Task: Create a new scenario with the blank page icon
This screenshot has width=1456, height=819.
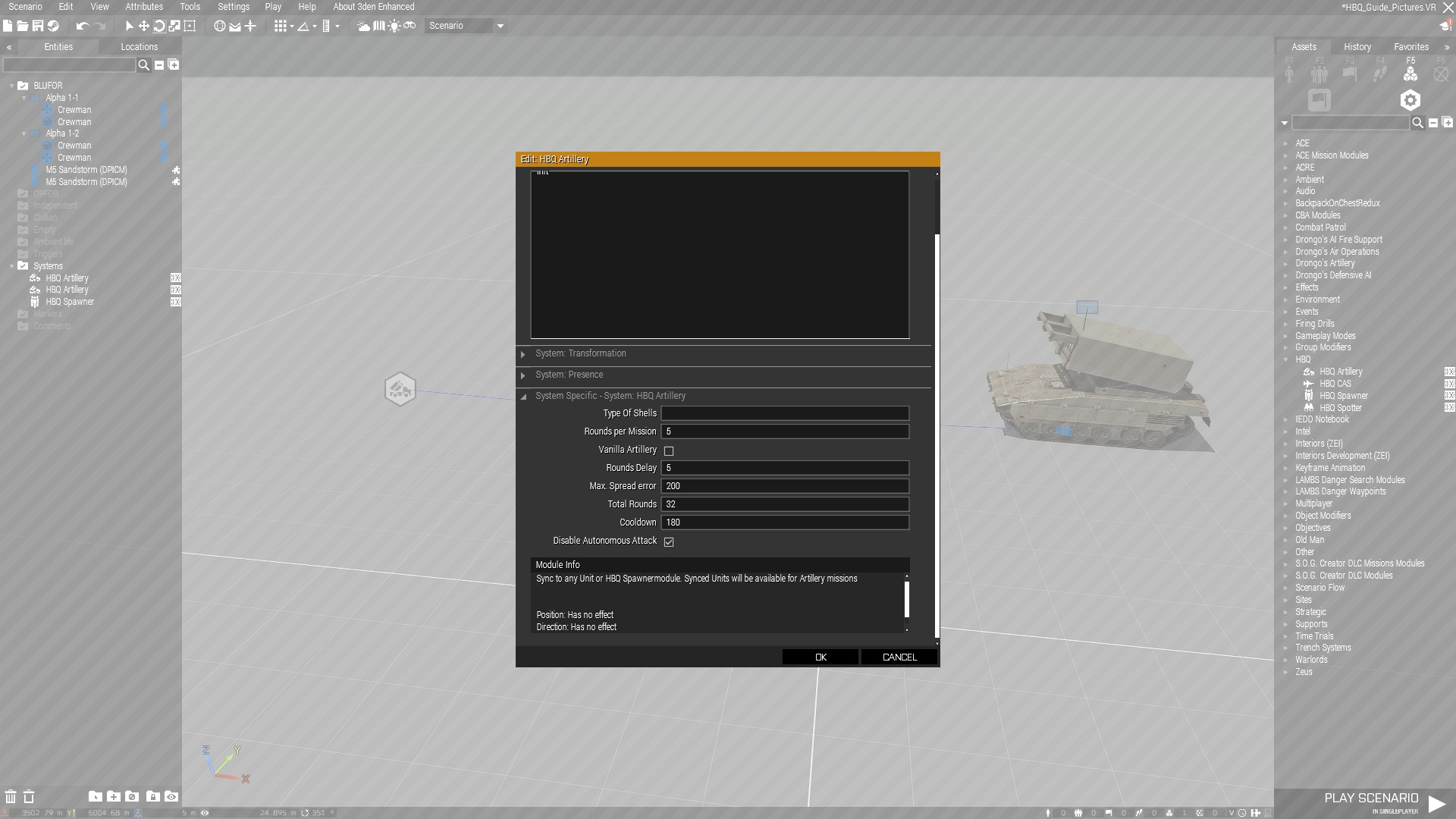Action: coord(8,26)
